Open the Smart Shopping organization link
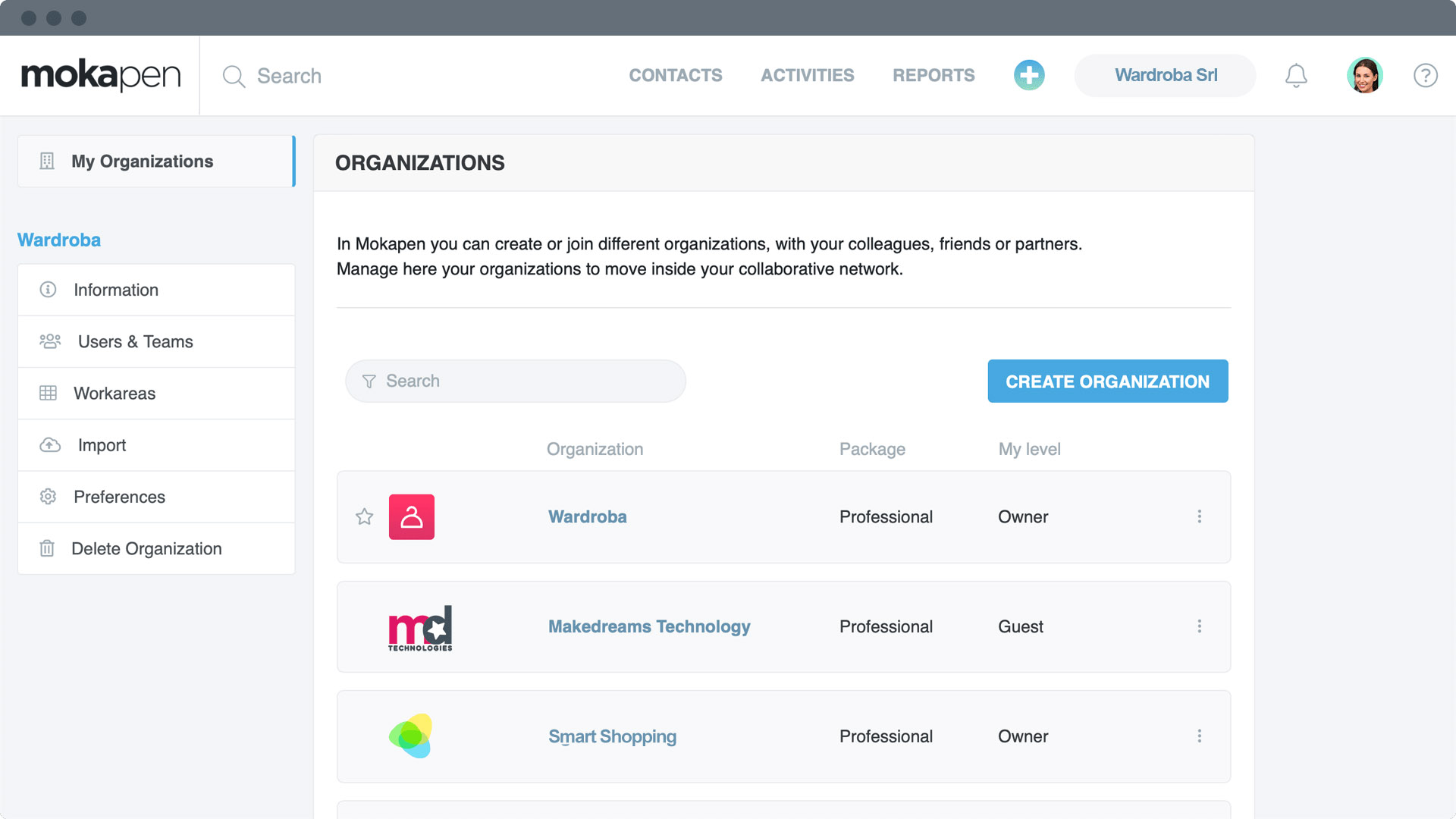The height and width of the screenshot is (819, 1456). point(612,736)
